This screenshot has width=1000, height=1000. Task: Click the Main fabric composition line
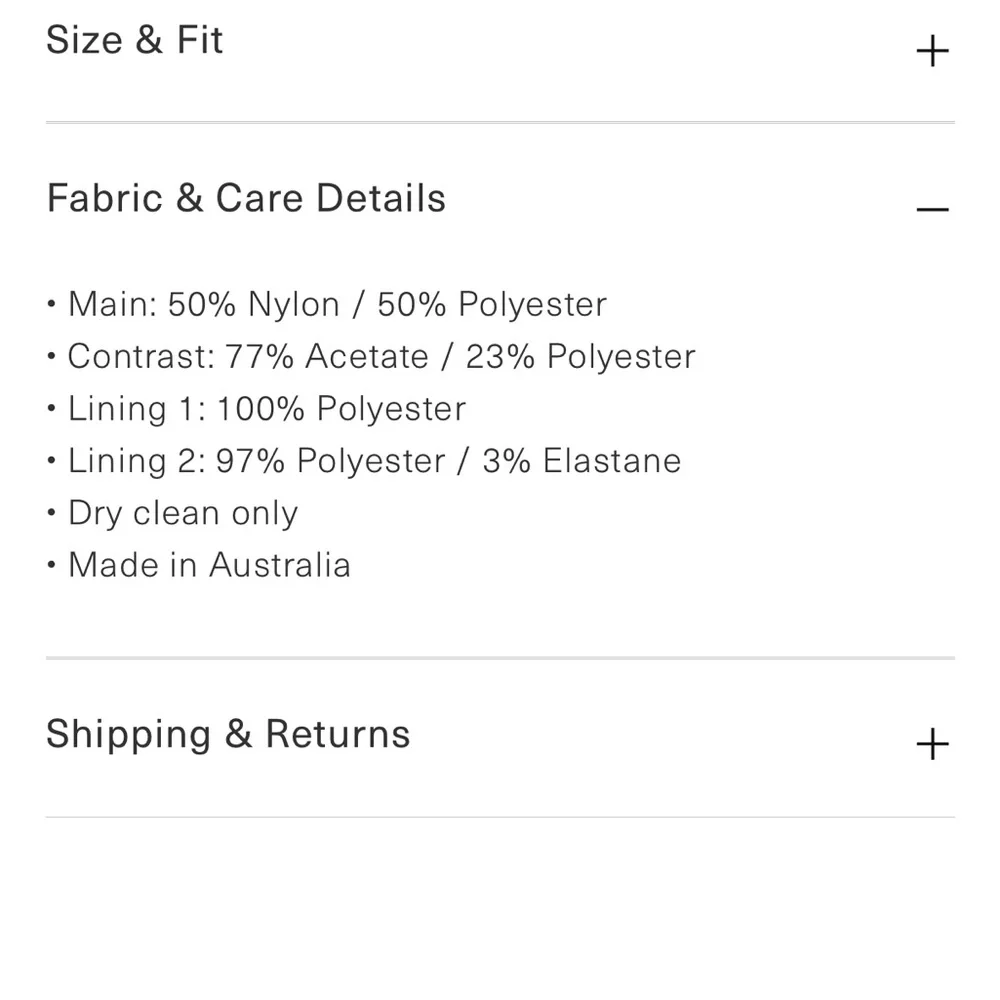tap(337, 304)
